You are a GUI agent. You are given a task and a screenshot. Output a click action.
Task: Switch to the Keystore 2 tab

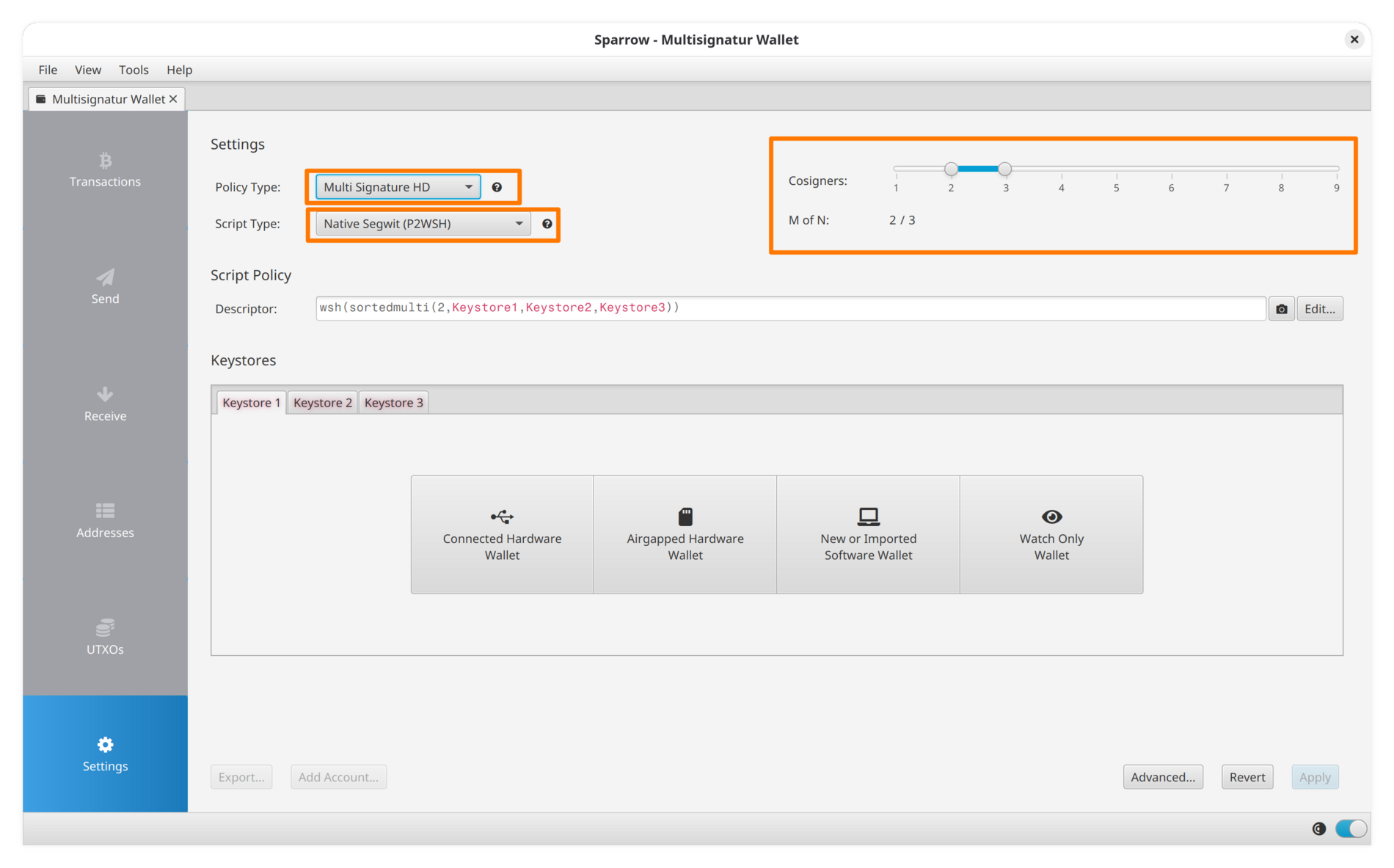tap(323, 402)
